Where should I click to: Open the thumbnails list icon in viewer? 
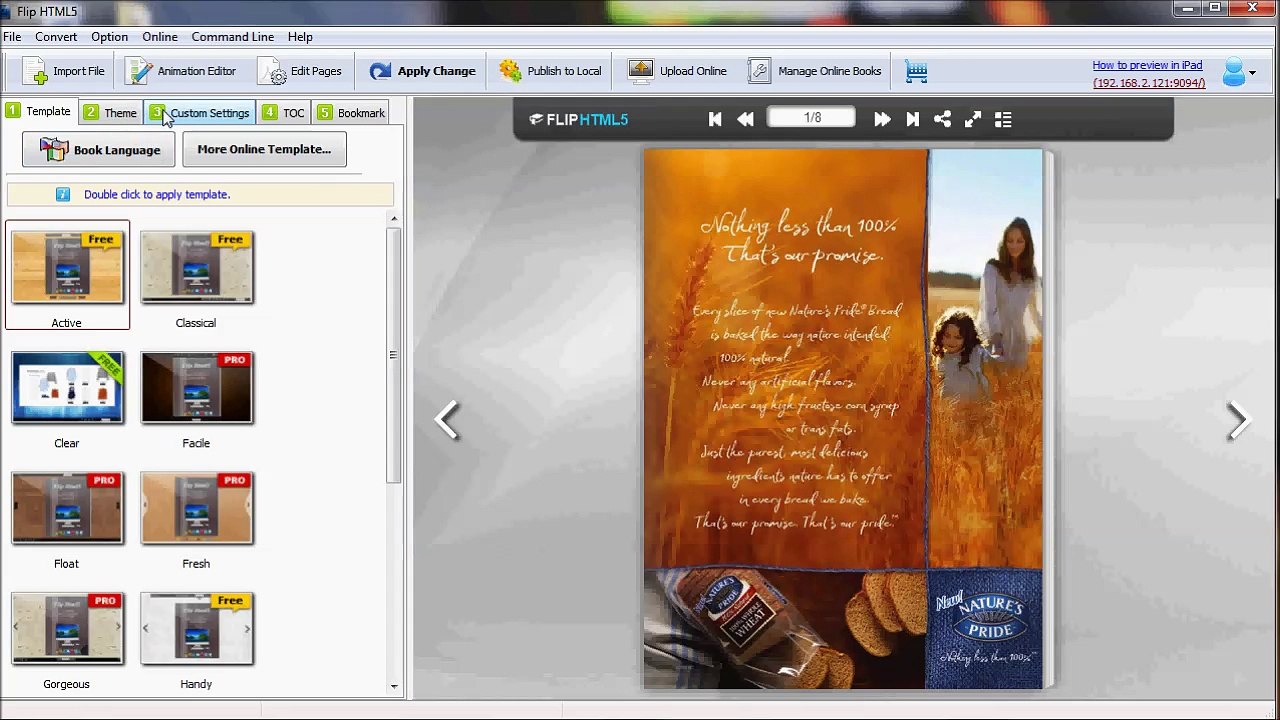pos(1003,119)
